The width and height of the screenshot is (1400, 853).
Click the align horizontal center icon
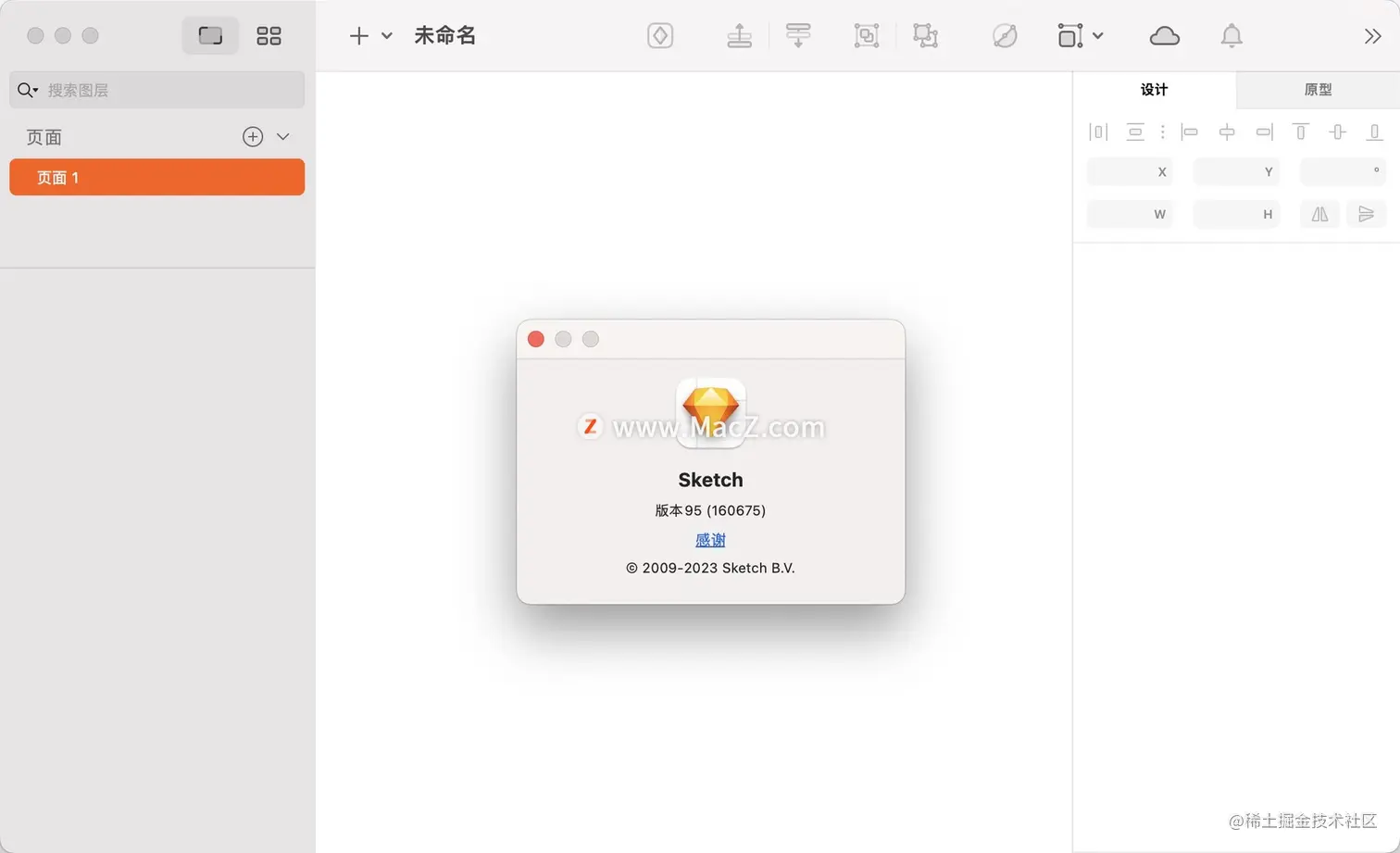pyautogui.click(x=1227, y=132)
